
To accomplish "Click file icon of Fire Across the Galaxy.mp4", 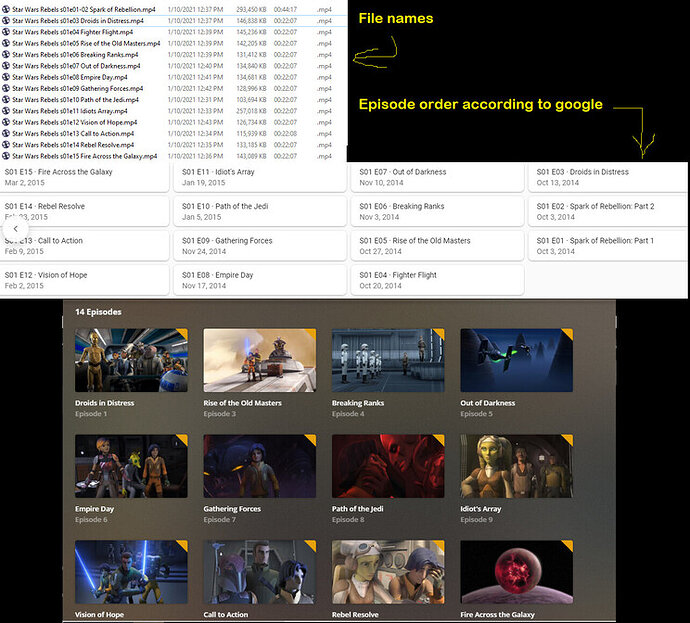I will pyautogui.click(x=6, y=156).
